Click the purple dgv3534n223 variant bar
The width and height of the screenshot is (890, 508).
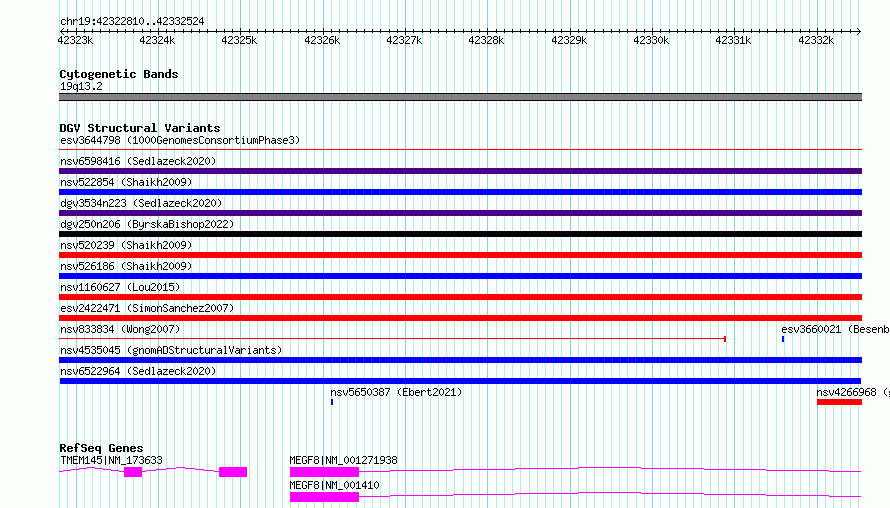click(x=460, y=213)
